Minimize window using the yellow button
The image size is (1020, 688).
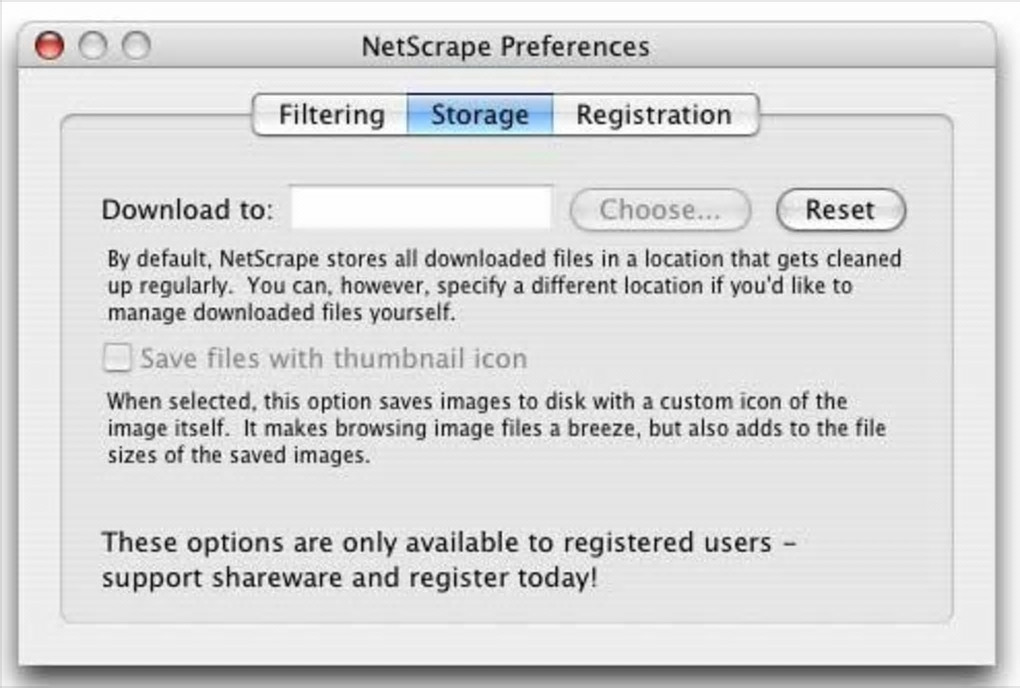coord(92,46)
